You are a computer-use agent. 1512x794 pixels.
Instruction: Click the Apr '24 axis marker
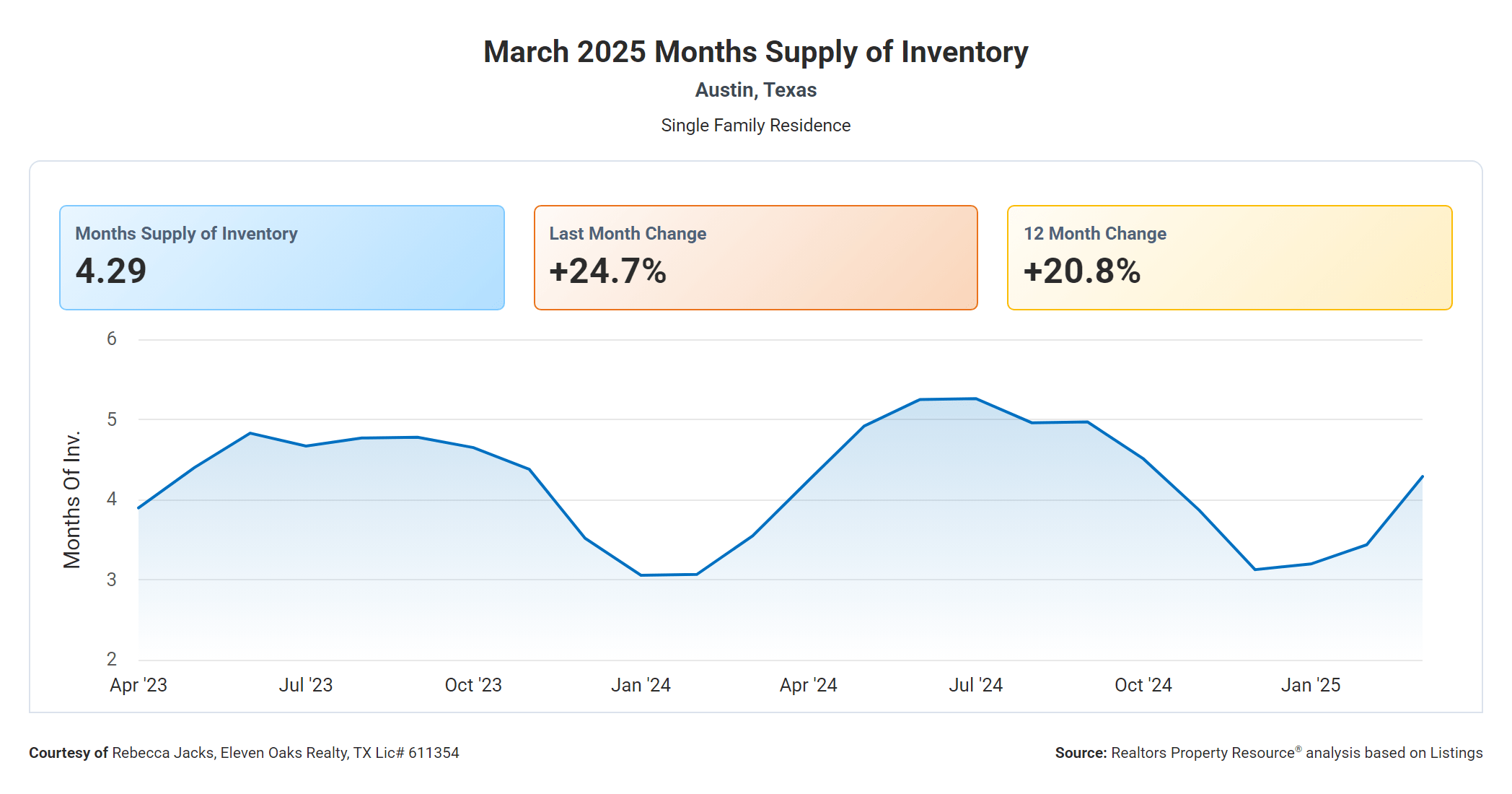pyautogui.click(x=808, y=685)
